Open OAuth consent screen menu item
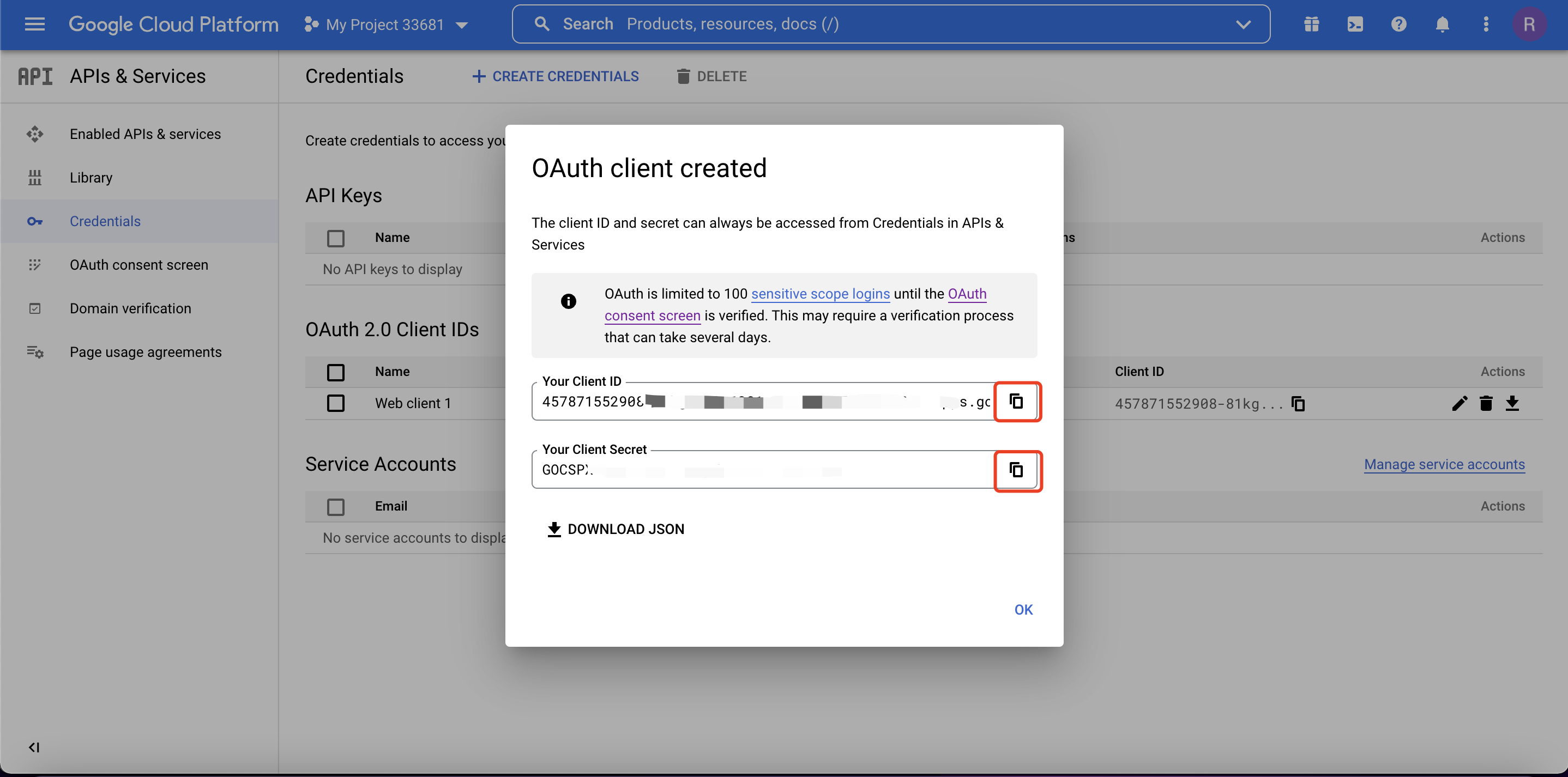 point(139,265)
